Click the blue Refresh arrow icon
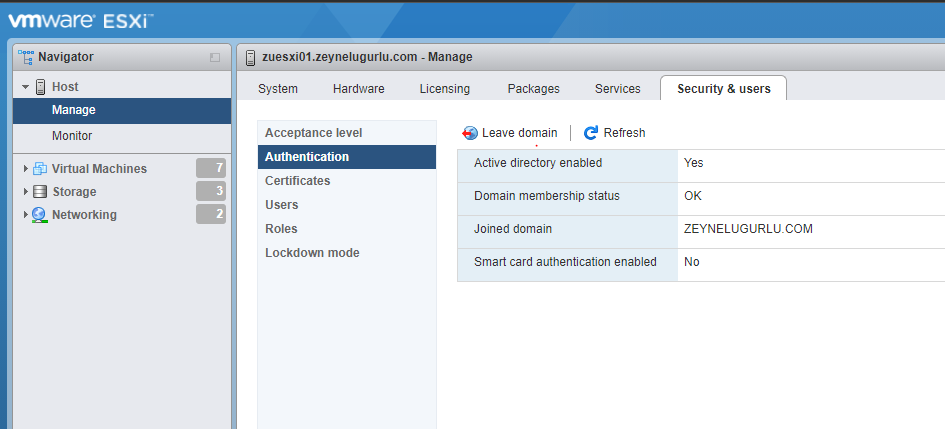The width and height of the screenshot is (945, 429). coord(591,133)
